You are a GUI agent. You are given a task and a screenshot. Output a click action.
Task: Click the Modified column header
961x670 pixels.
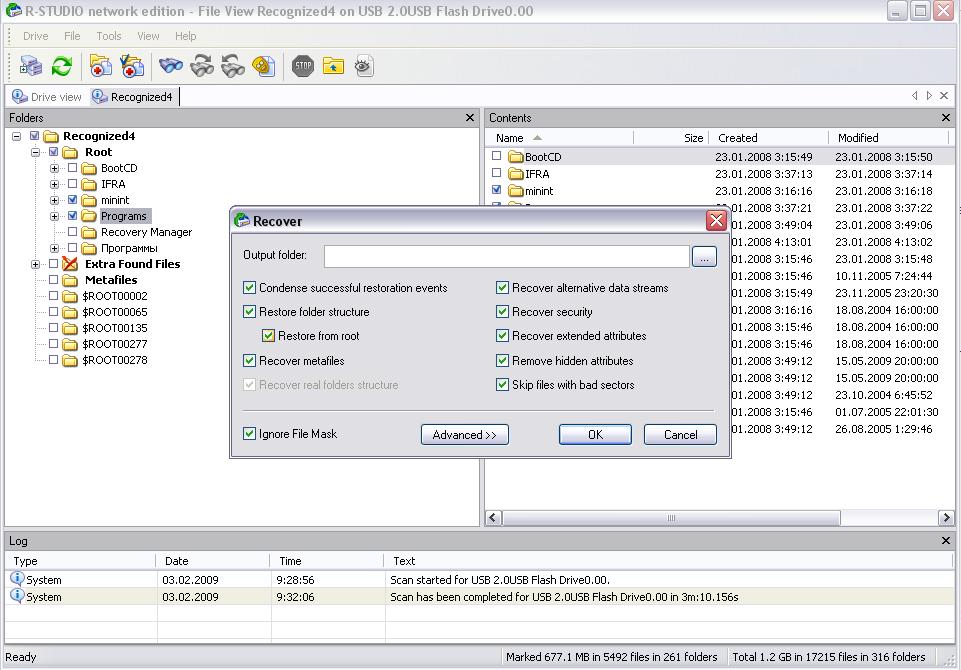coord(888,138)
